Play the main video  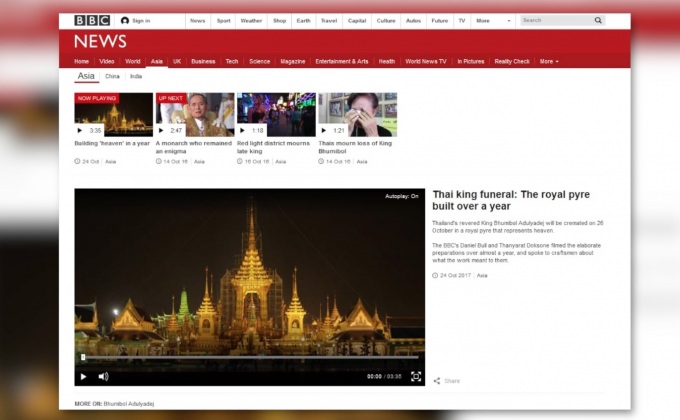pos(84,377)
